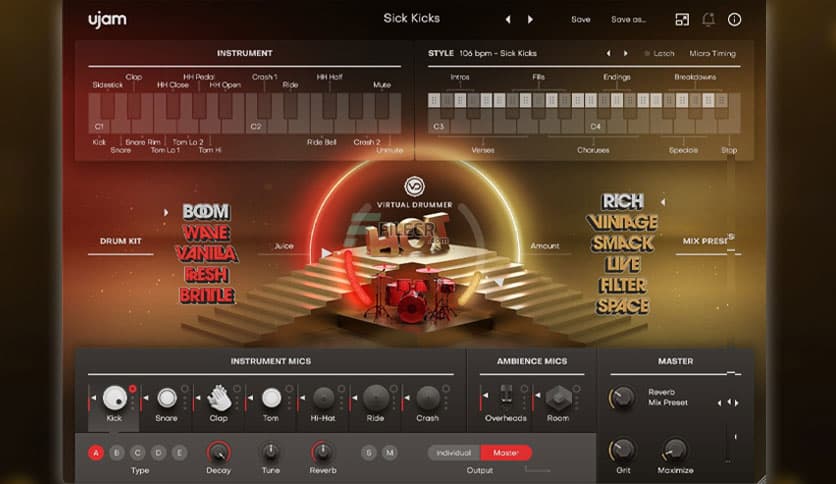Select the Clap hands icon
The width and height of the screenshot is (836, 484).
point(219,398)
